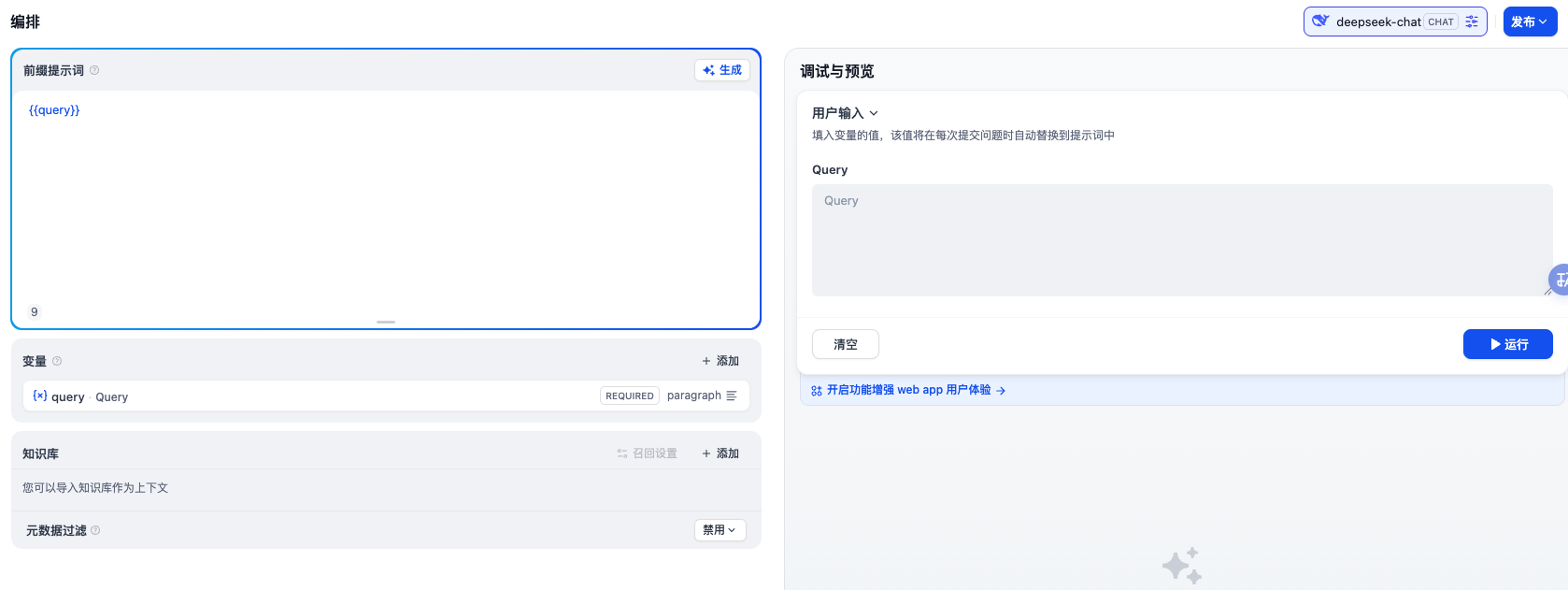Click the deepseek whale logo icon
This screenshot has height=590, width=1568.
pos(1320,21)
